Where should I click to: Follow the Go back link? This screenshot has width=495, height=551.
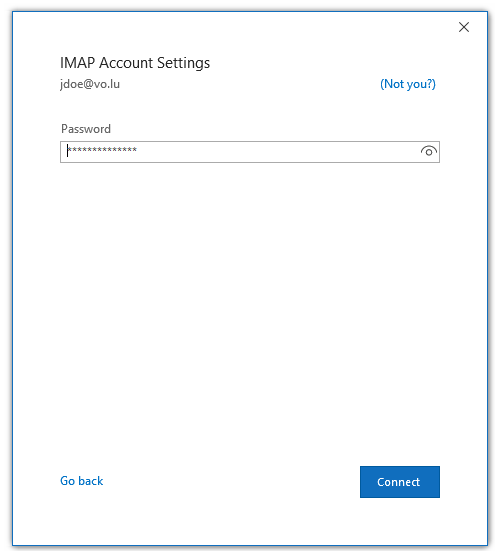tap(82, 481)
